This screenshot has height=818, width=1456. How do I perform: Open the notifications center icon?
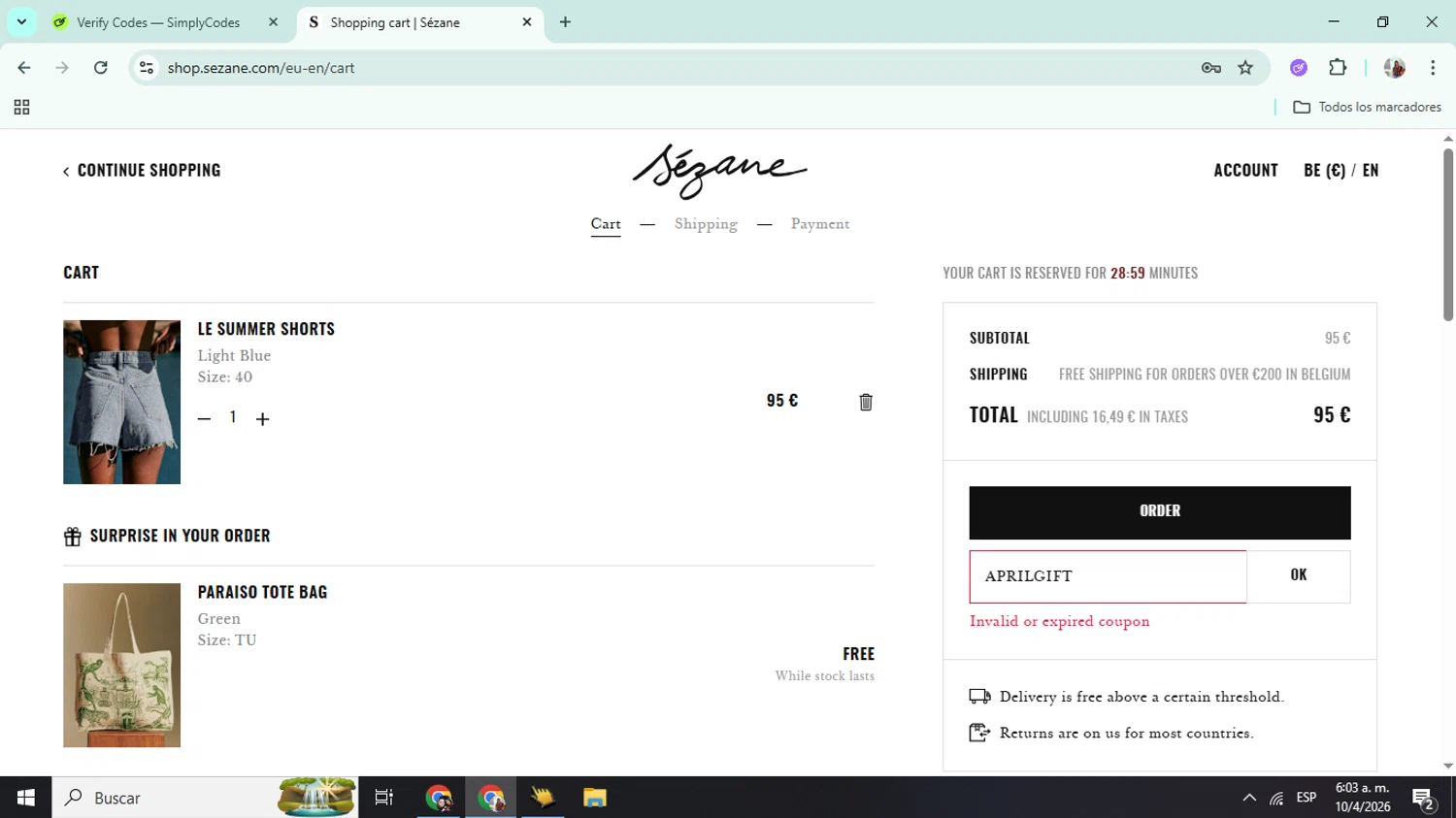1424,798
